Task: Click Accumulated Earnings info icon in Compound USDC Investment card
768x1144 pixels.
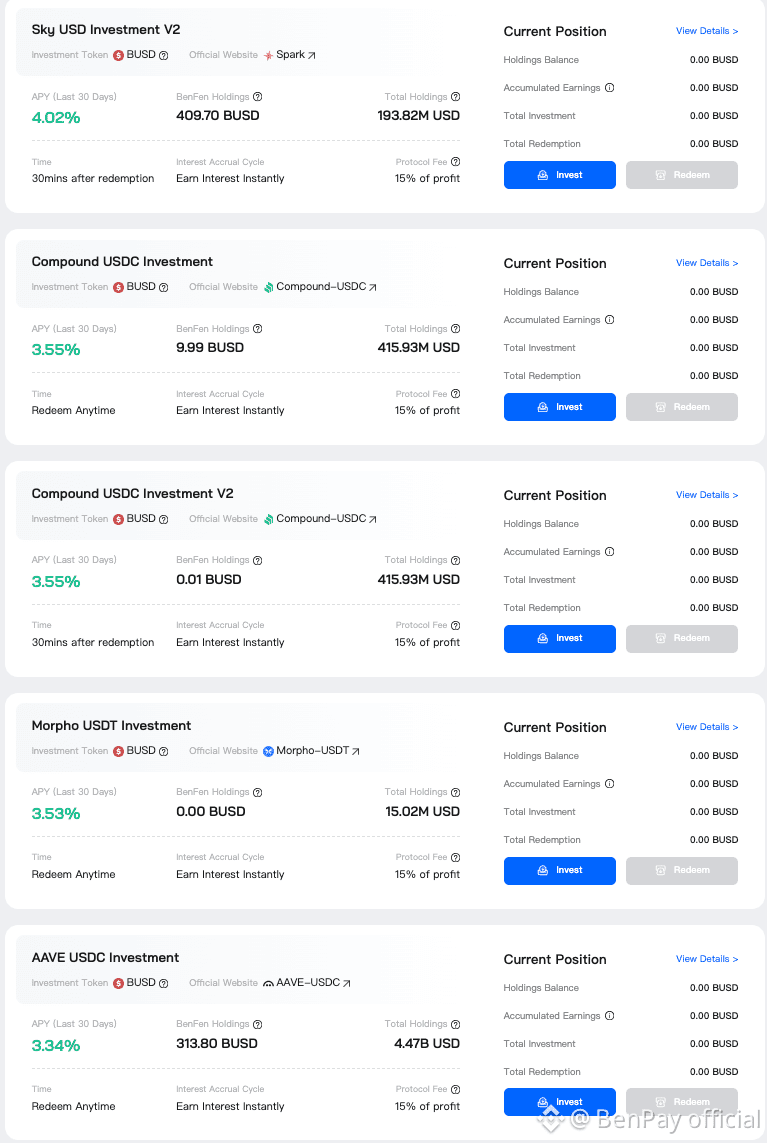Action: pos(610,320)
